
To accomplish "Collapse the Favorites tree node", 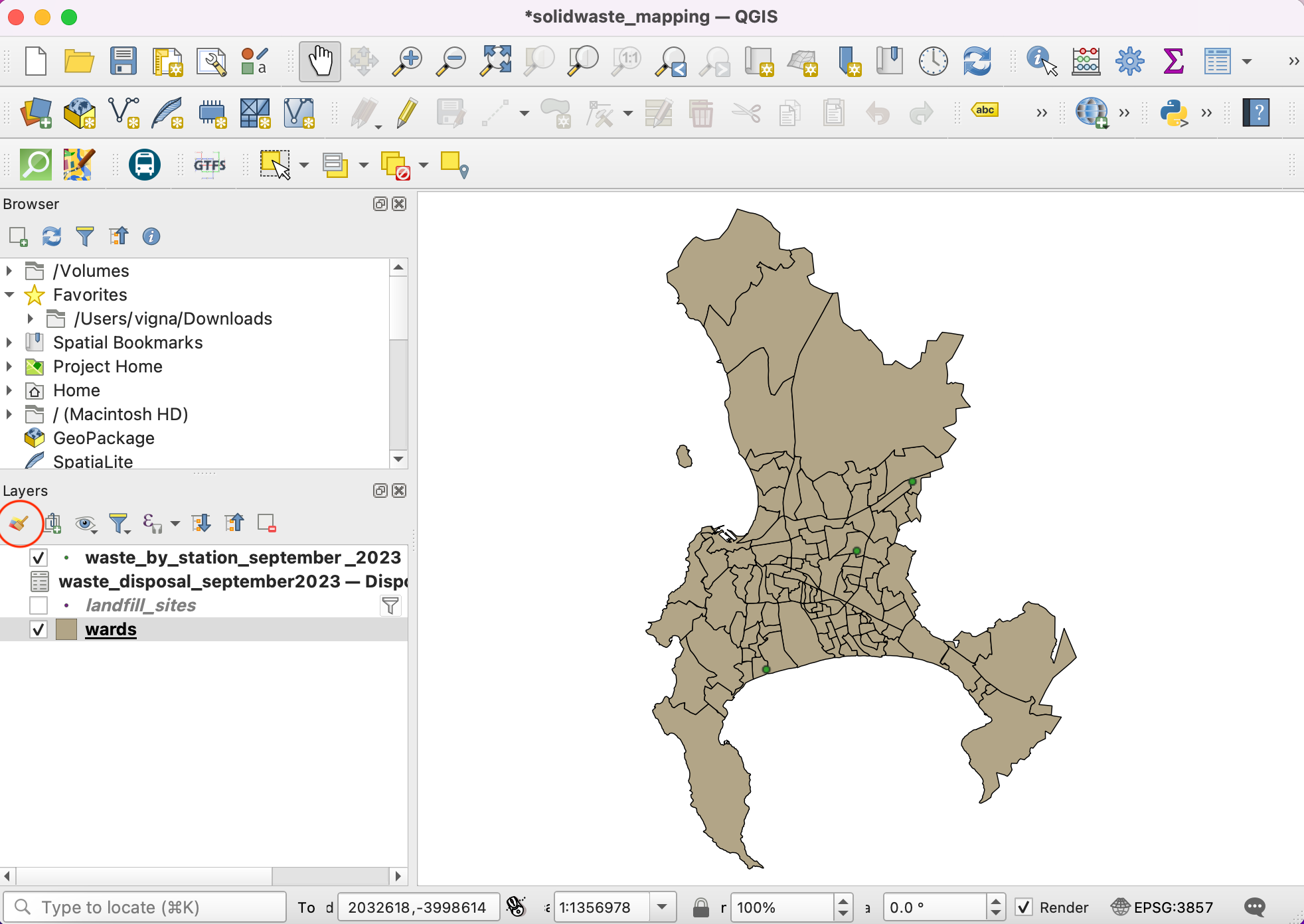I will click(x=9, y=295).
